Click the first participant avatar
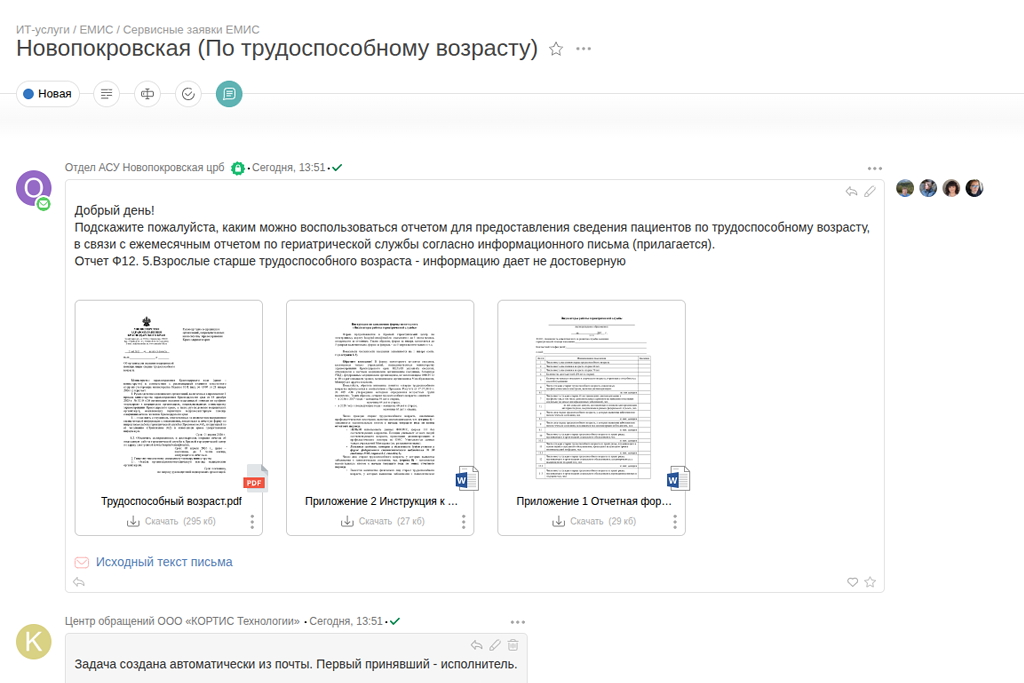1024x683 pixels. pos(905,188)
